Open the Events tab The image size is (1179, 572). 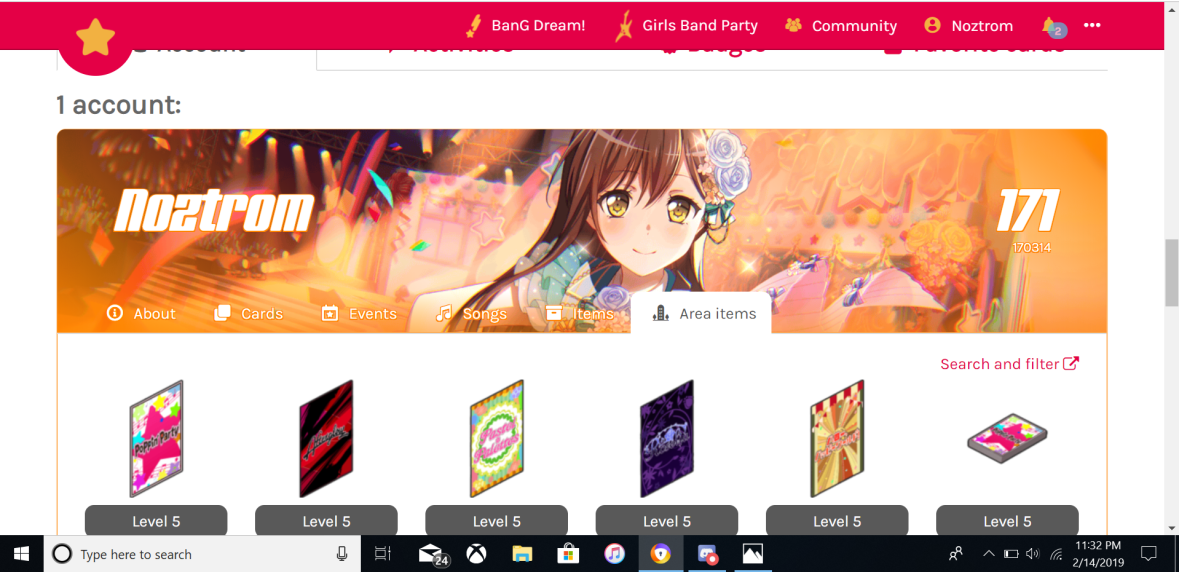(x=359, y=313)
